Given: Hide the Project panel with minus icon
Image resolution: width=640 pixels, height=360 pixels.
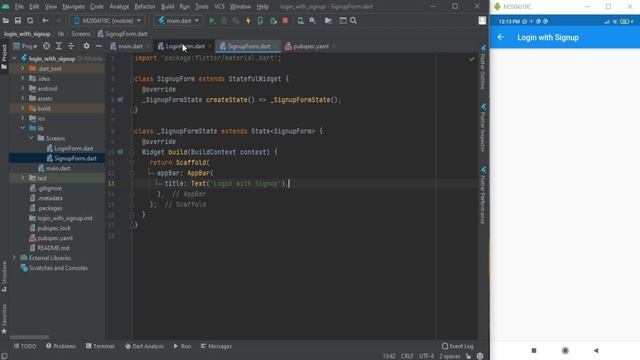Looking at the screenshot, I should (x=98, y=46).
